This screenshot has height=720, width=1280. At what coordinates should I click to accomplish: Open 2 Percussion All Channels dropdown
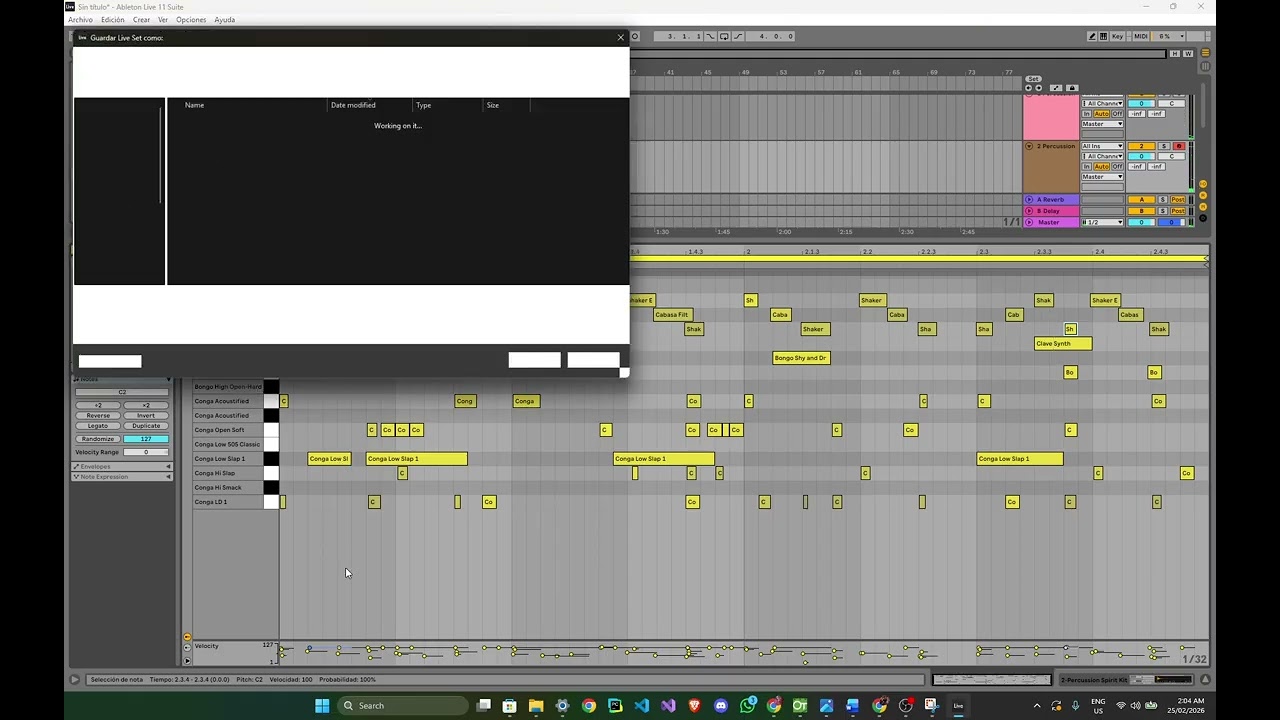[x=1102, y=156]
